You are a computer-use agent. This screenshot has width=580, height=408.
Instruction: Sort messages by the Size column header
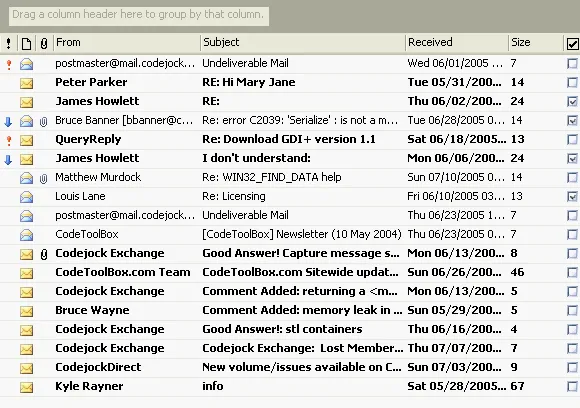(x=536, y=43)
